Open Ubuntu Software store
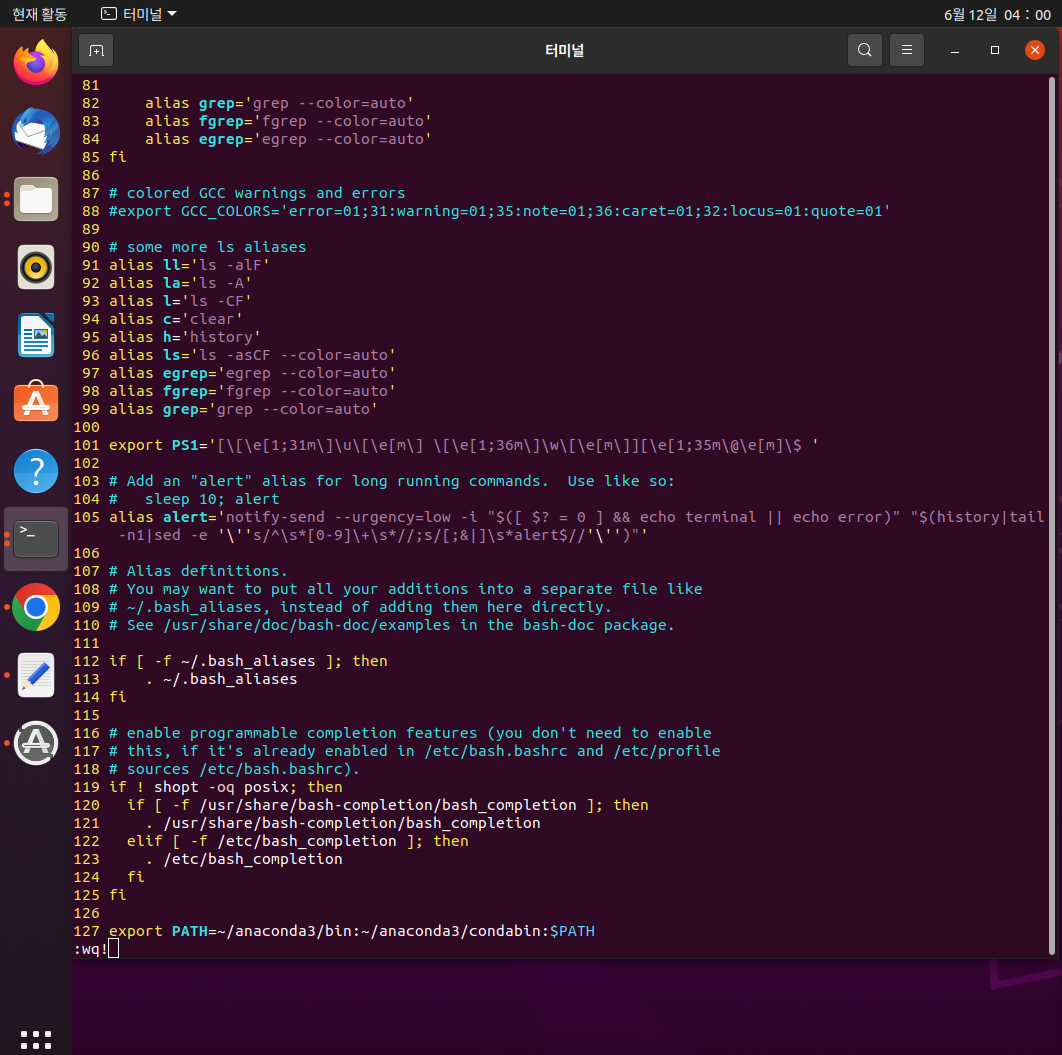The width and height of the screenshot is (1062, 1055). 36,402
